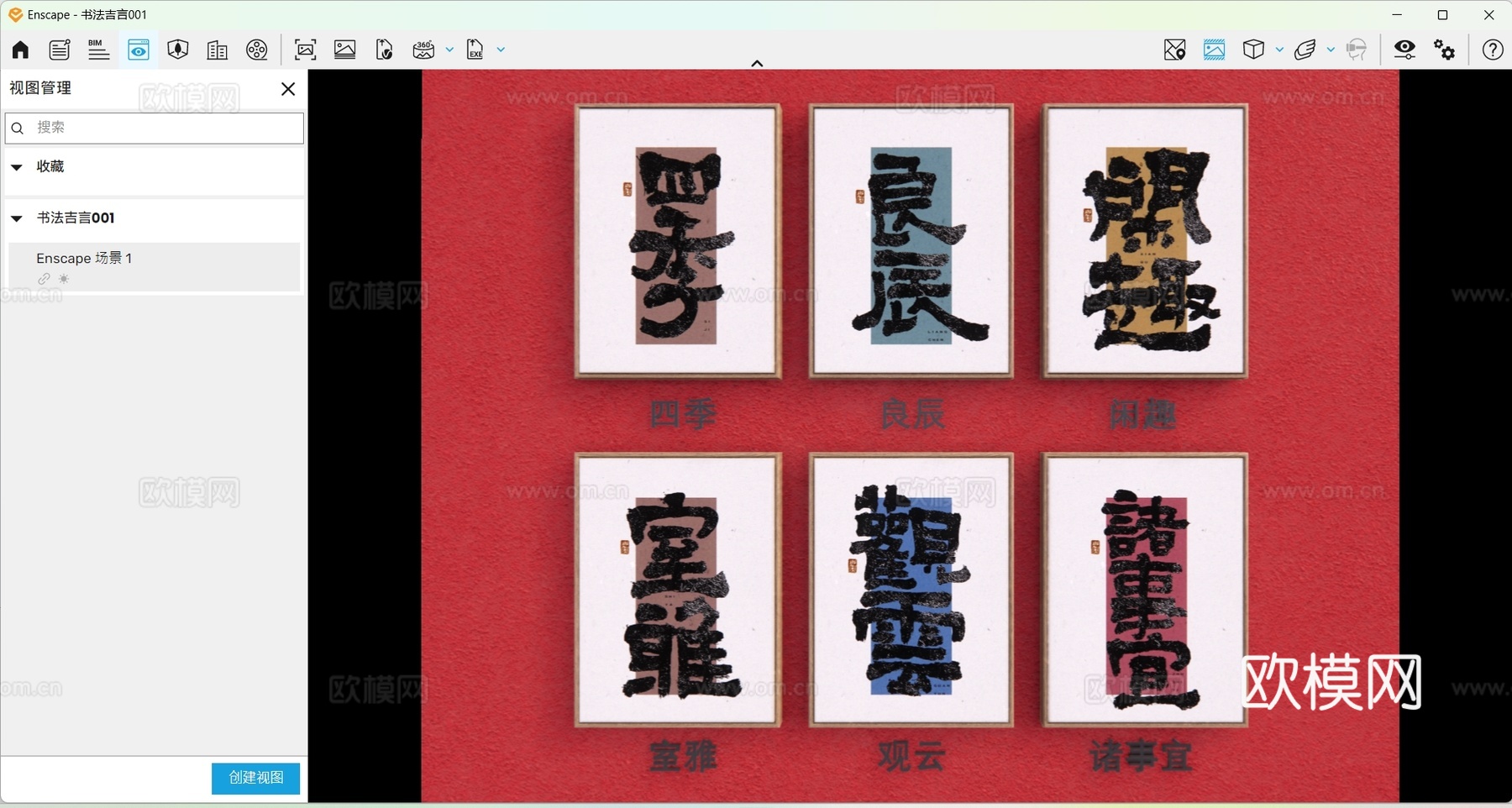
Task: Open the visual settings eye icon
Action: coord(1404,50)
